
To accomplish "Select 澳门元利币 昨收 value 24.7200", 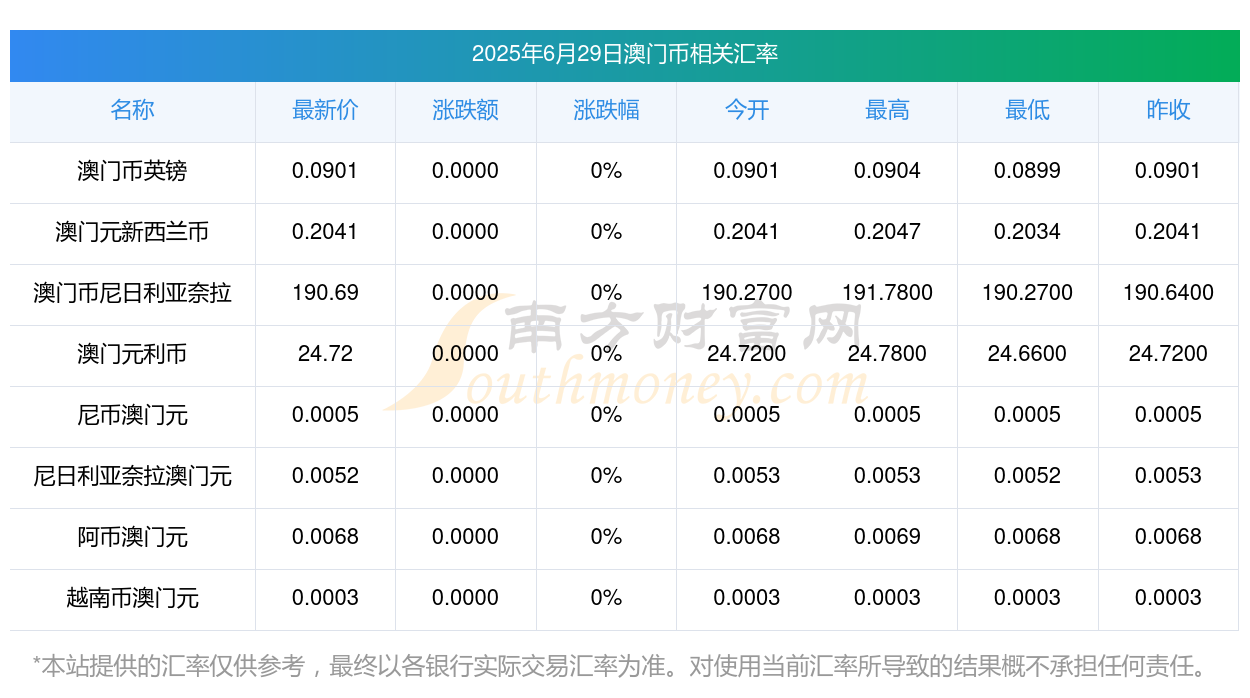I will point(1168,354).
